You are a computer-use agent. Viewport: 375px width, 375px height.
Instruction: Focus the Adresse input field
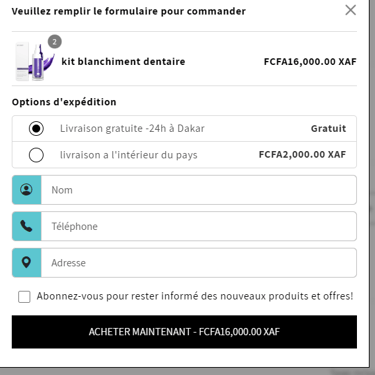coord(199,262)
